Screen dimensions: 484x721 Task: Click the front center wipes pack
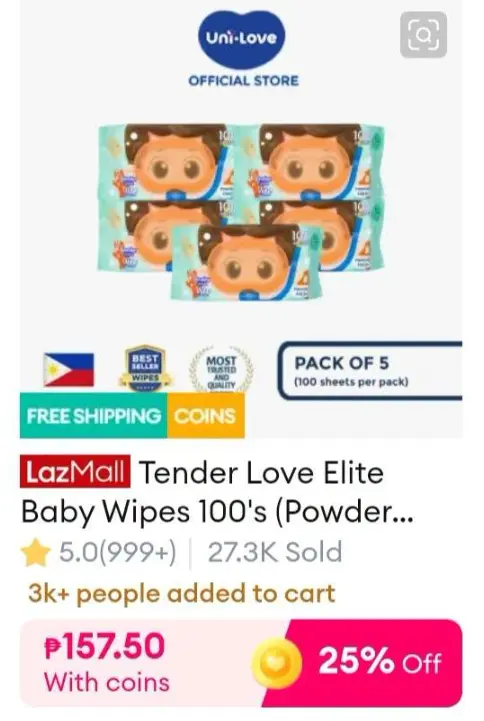tap(246, 262)
